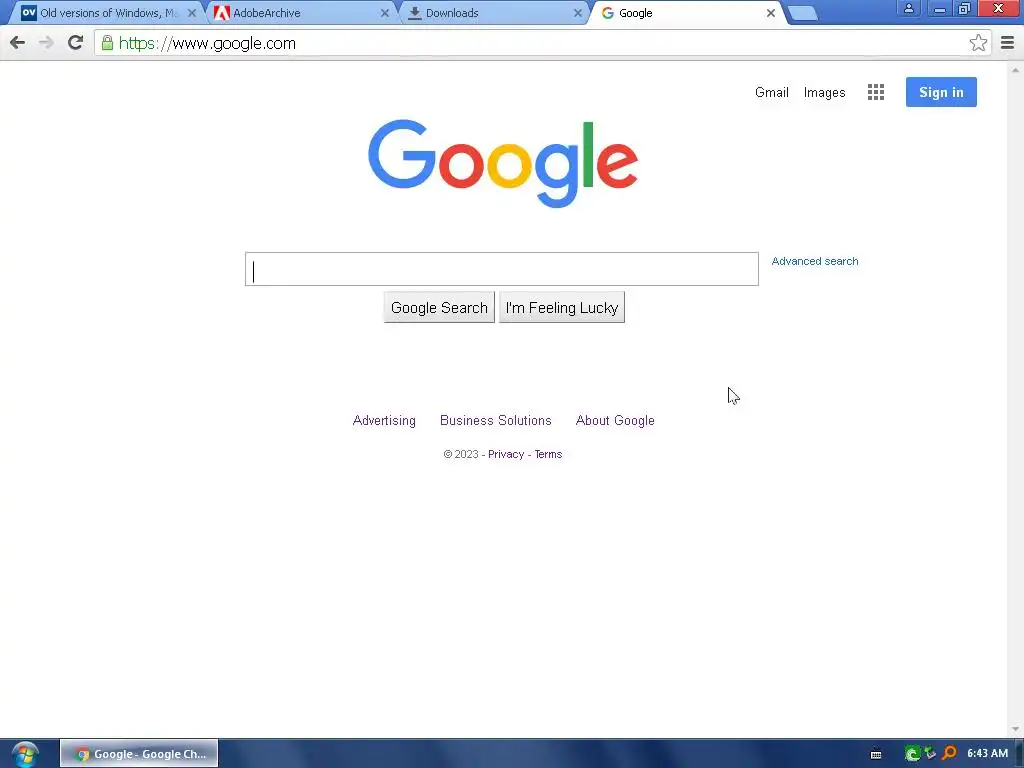Screen dimensions: 1024x768
Task: Open Business Solutions link
Action: coord(496,421)
